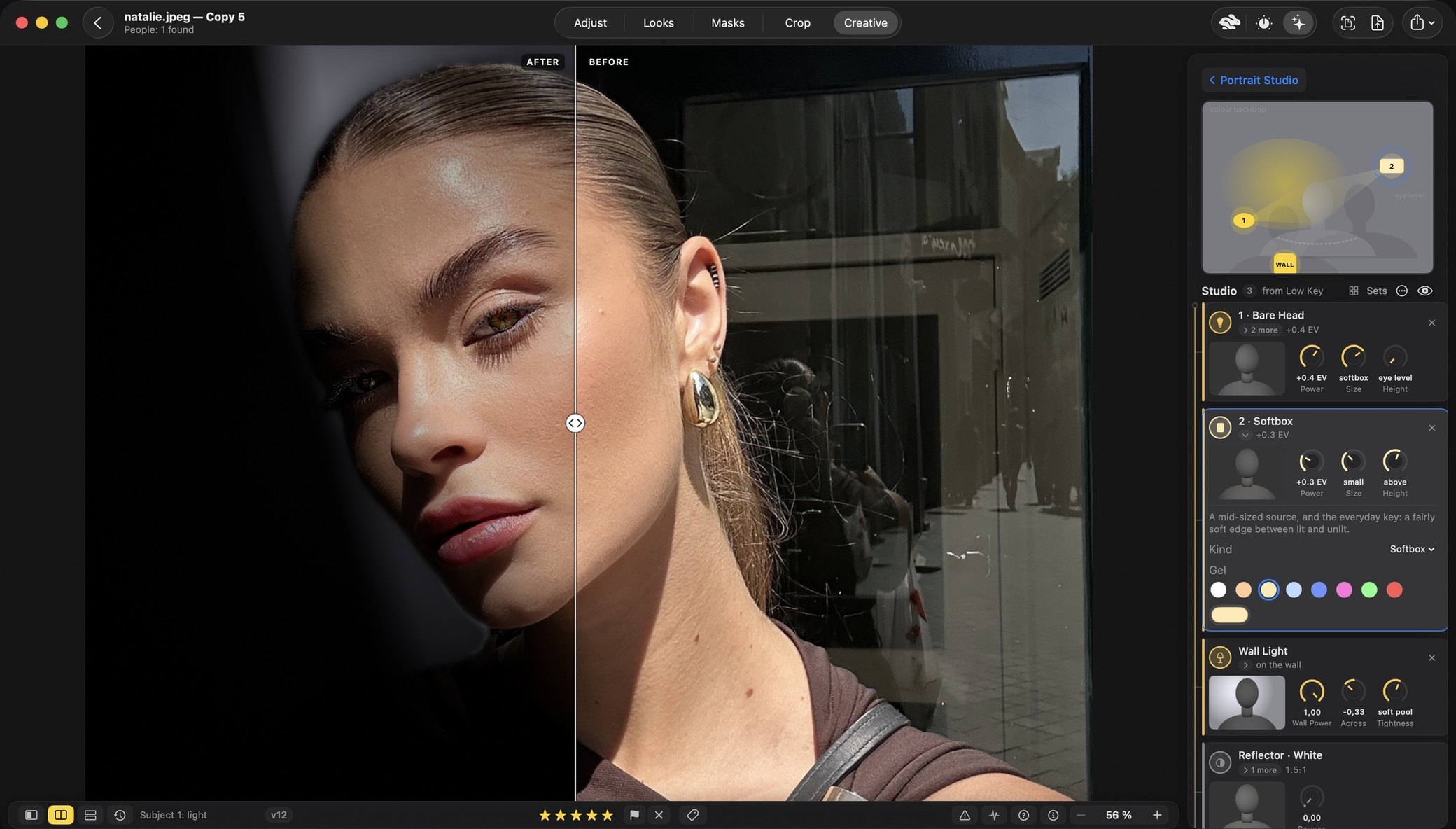
Task: Switch to the Adjust tab
Action: pyautogui.click(x=590, y=23)
